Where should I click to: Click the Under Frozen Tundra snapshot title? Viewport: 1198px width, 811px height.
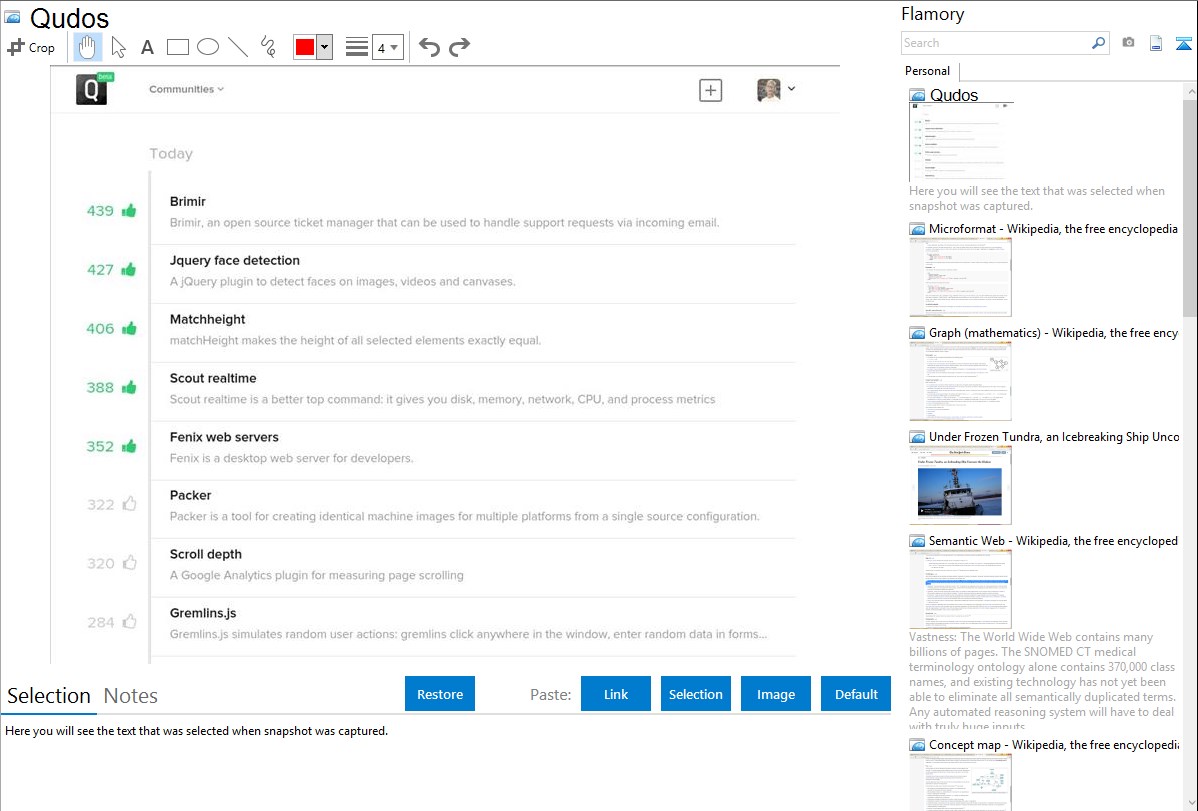coord(1054,436)
